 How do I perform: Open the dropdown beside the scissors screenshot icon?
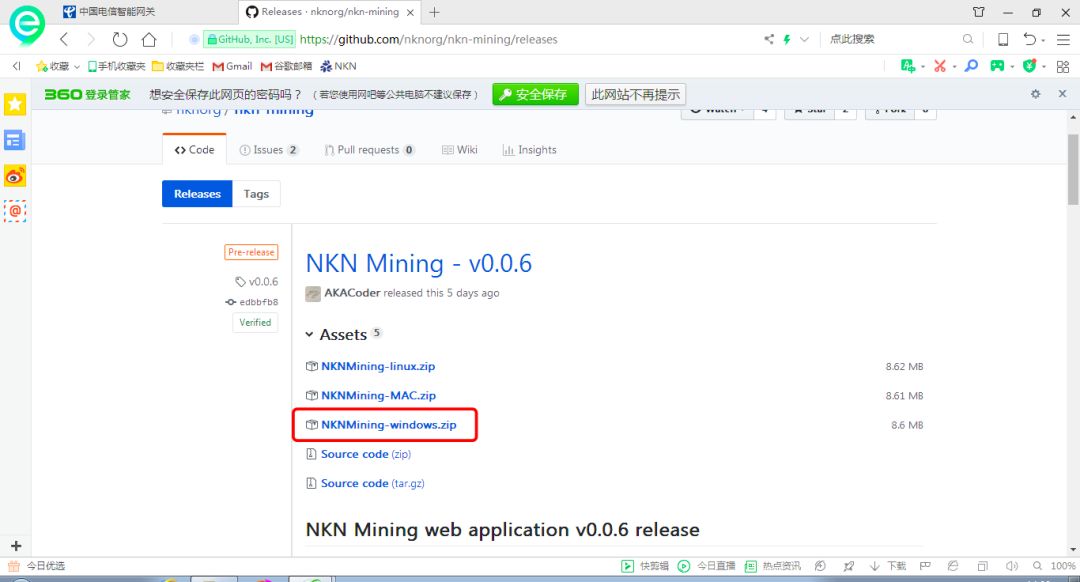click(954, 67)
